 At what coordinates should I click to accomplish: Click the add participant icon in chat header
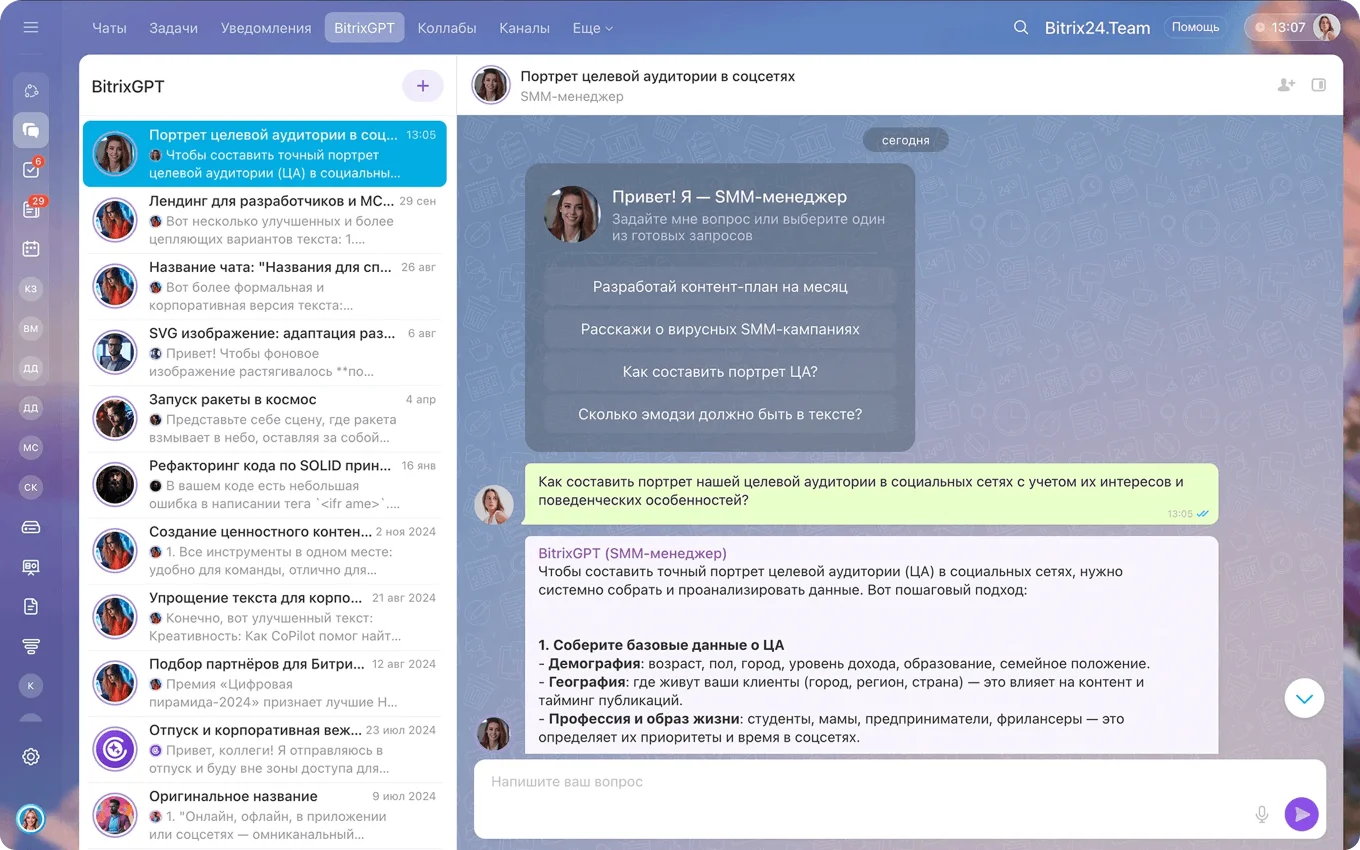coord(1286,85)
